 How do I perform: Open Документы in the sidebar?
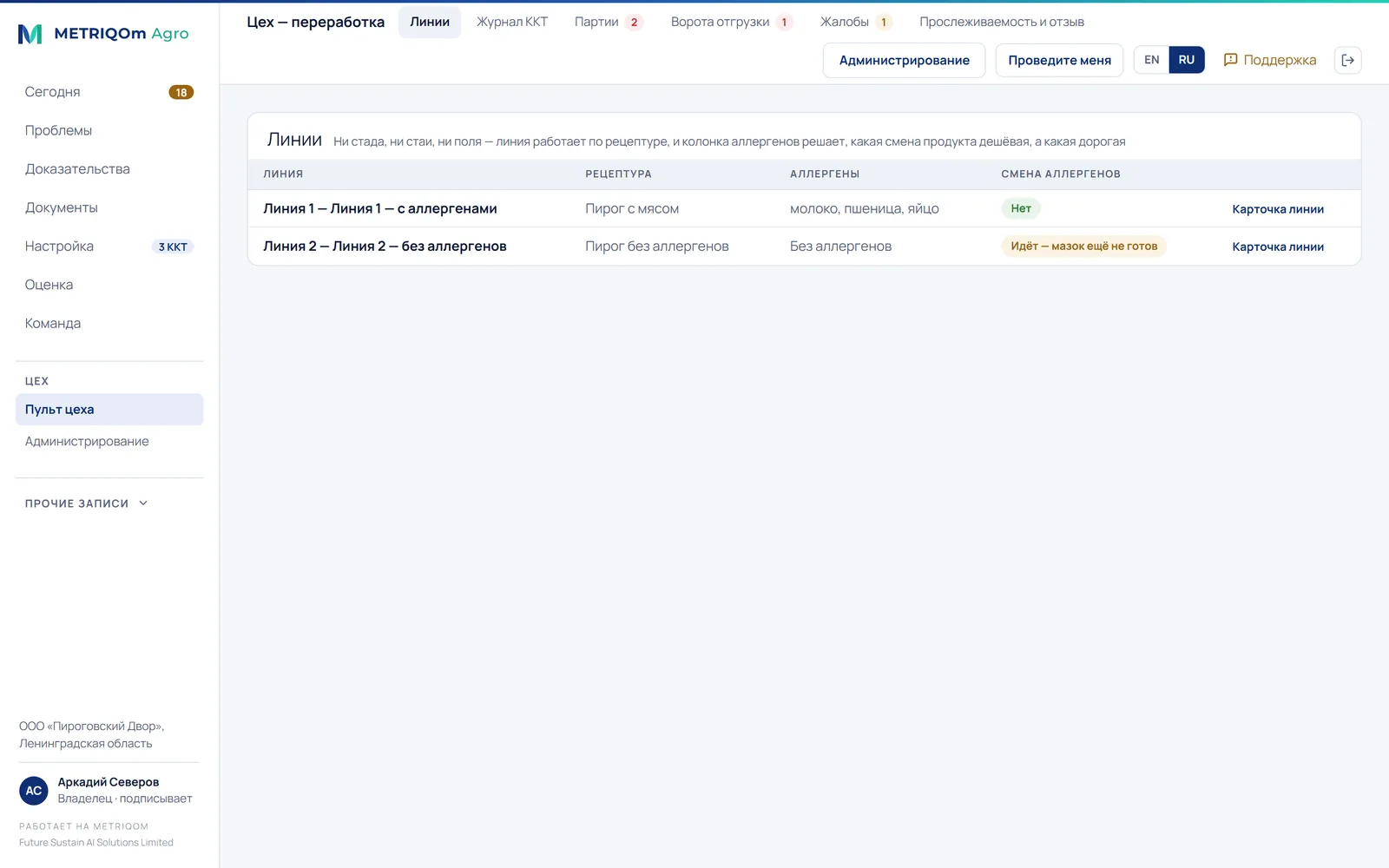tap(109, 207)
